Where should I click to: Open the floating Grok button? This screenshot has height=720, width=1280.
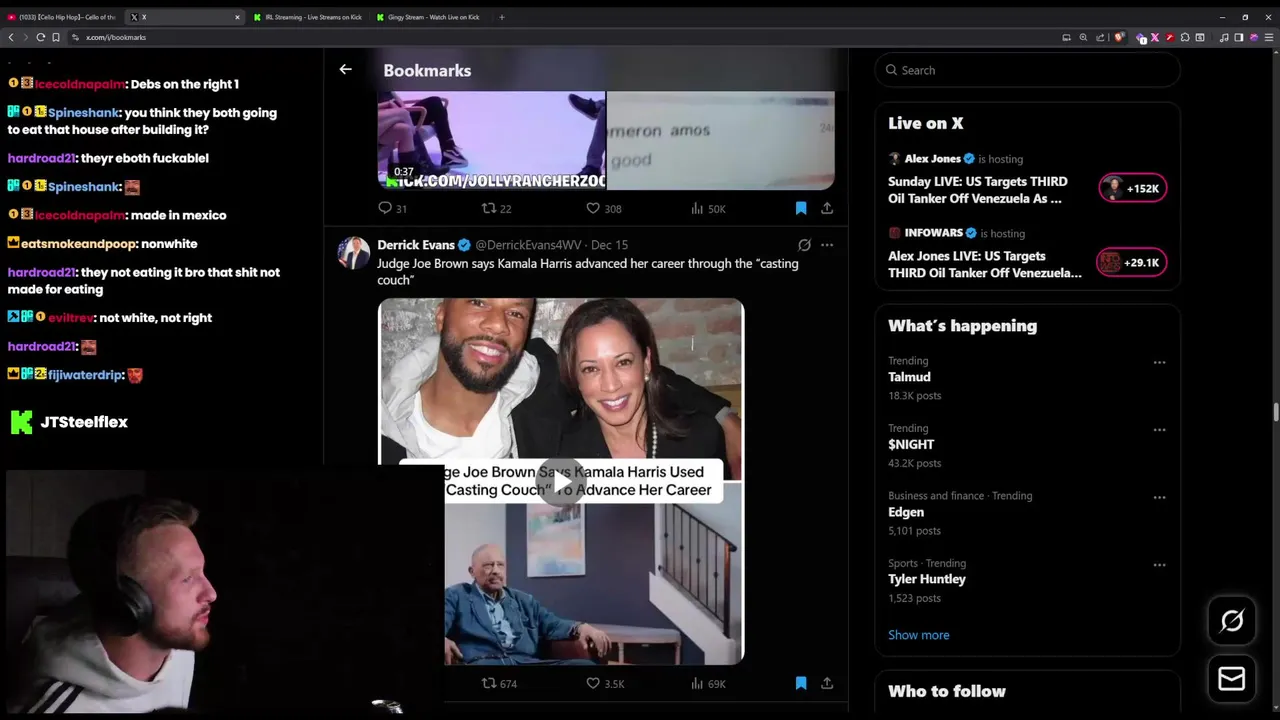click(1232, 621)
